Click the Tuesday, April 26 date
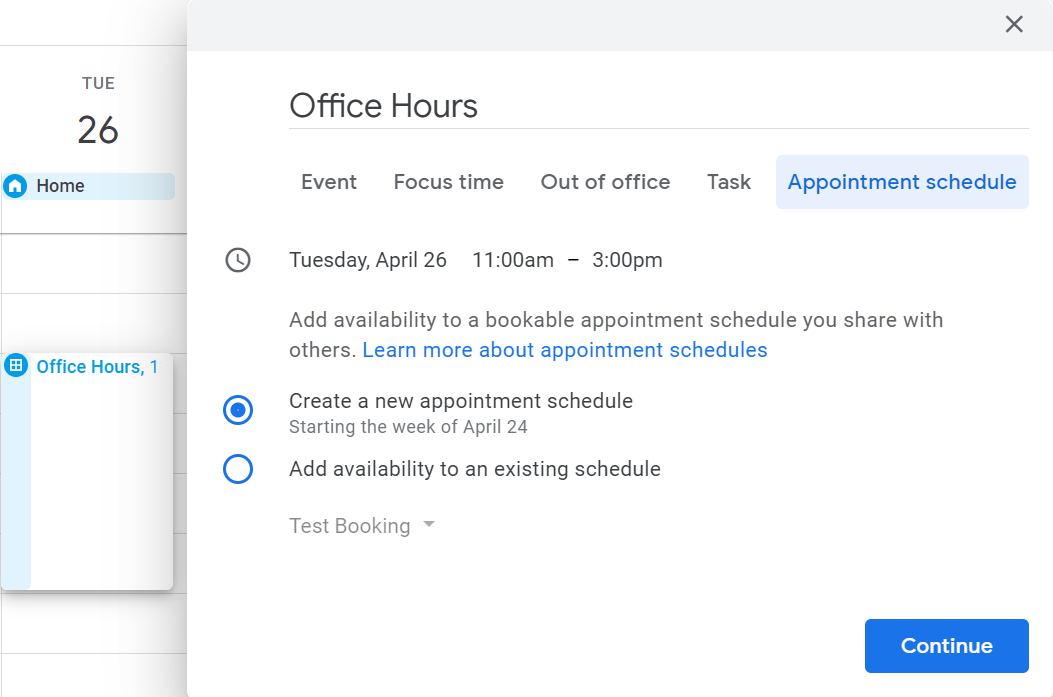The image size is (1053, 697). coord(368,261)
